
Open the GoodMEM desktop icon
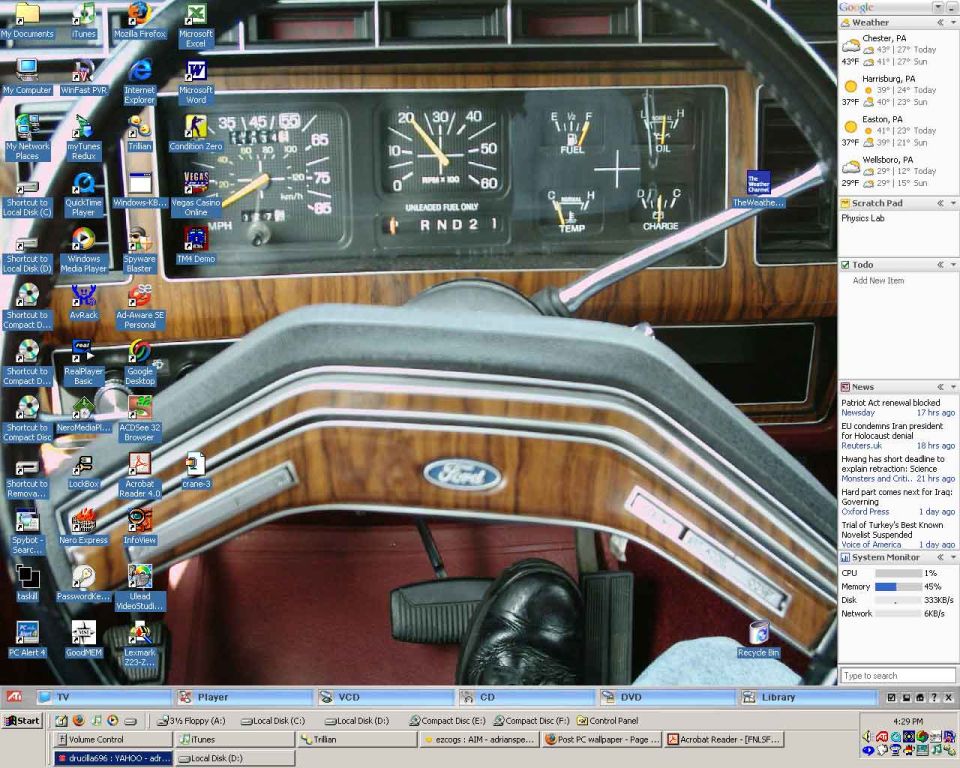tap(84, 639)
